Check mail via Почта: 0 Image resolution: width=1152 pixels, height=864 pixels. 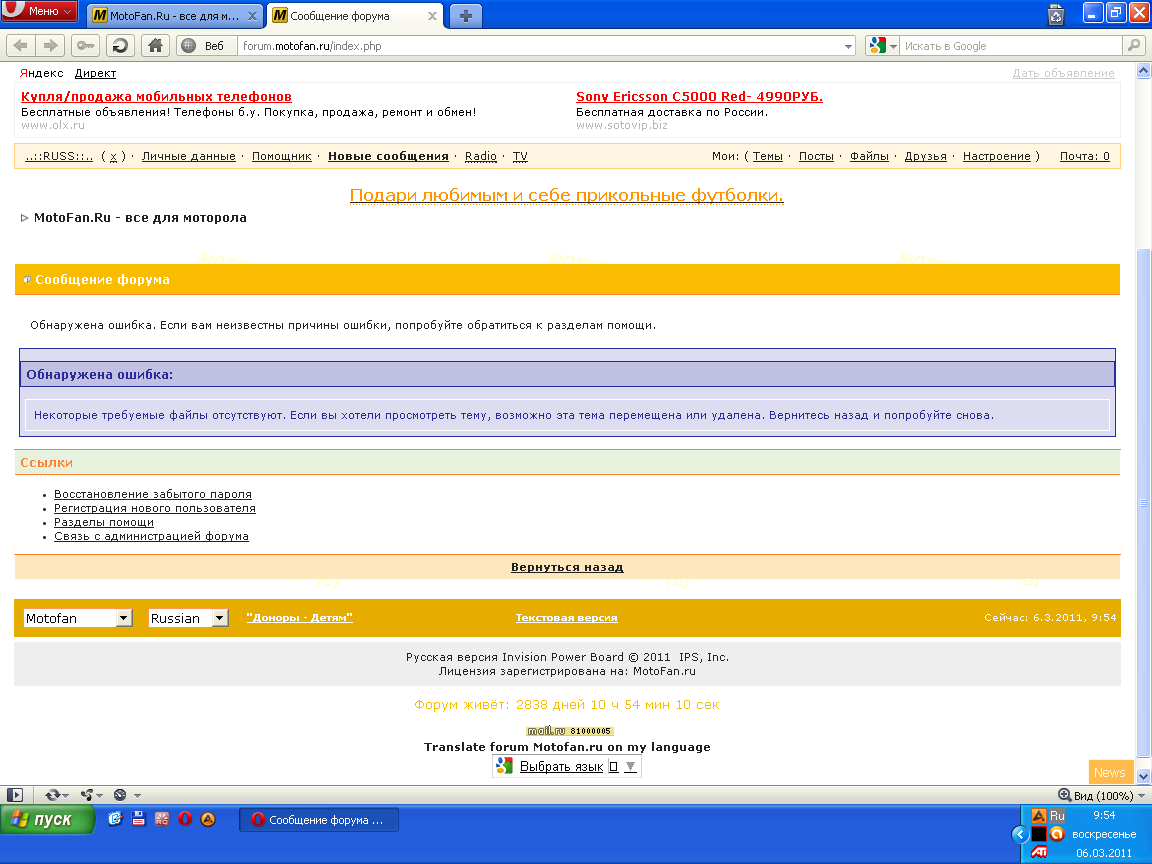tap(1084, 156)
